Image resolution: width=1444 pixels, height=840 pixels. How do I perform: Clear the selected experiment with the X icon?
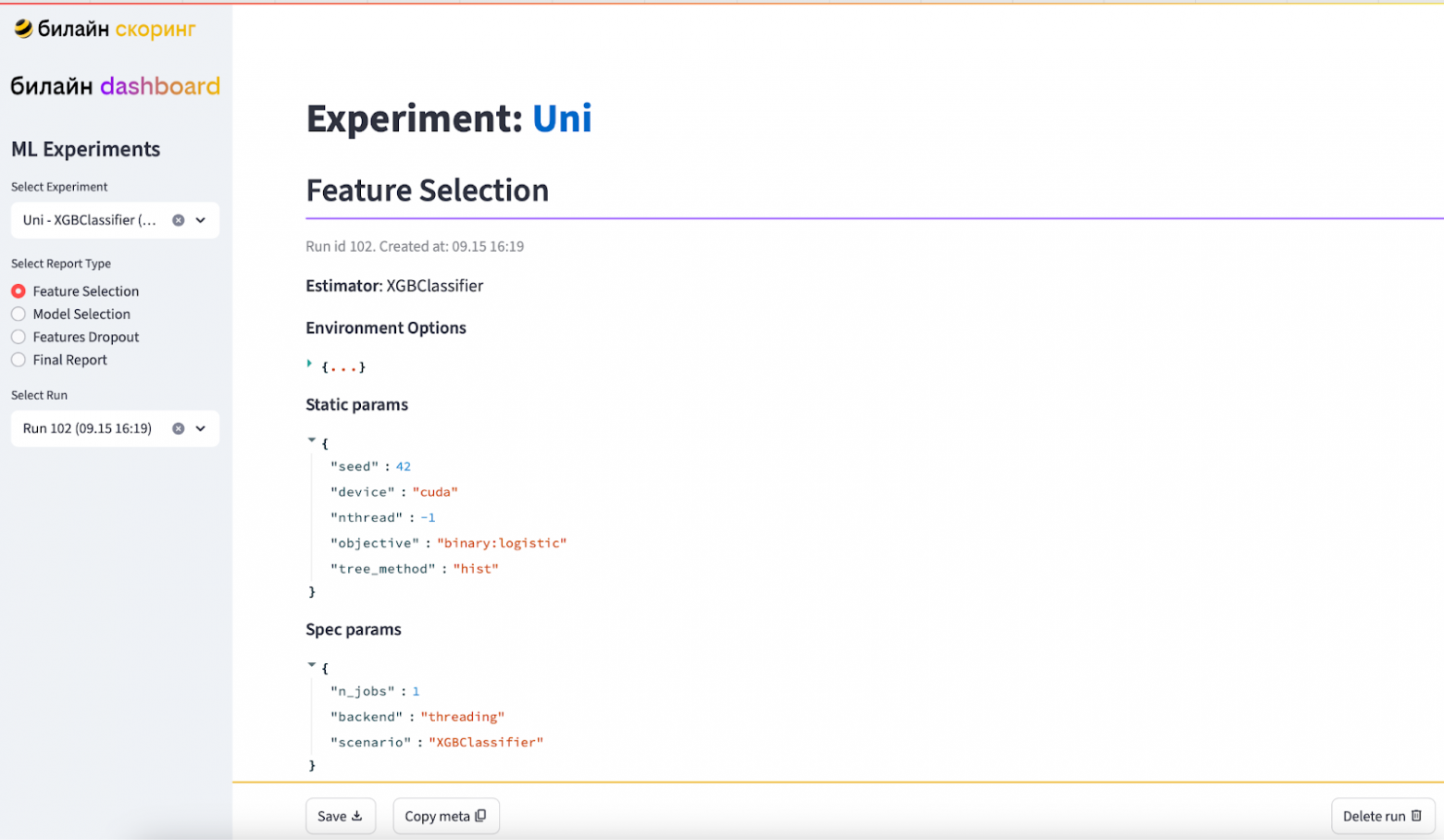pos(179,220)
